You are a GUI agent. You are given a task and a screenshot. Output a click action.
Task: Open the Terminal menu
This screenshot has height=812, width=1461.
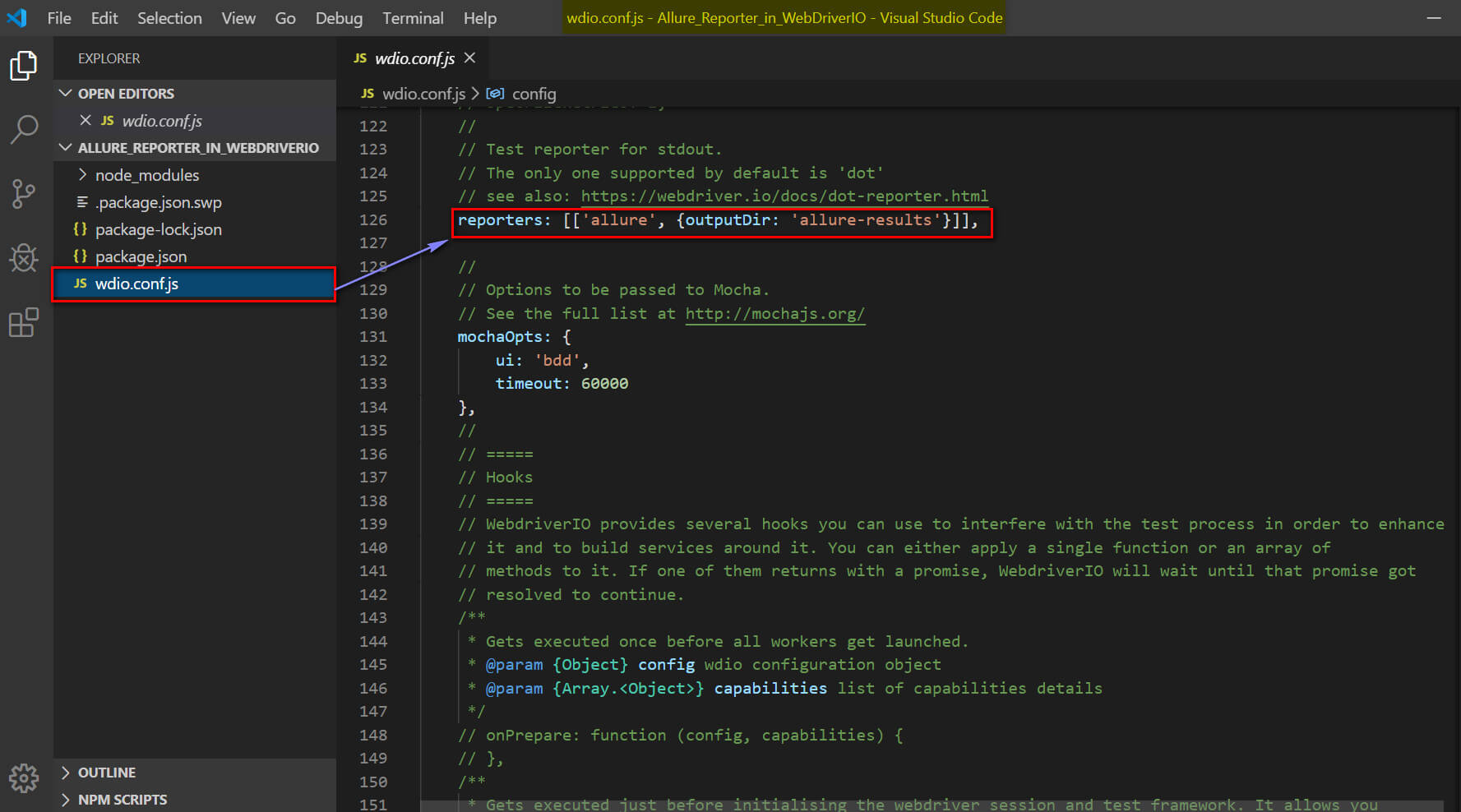point(413,18)
